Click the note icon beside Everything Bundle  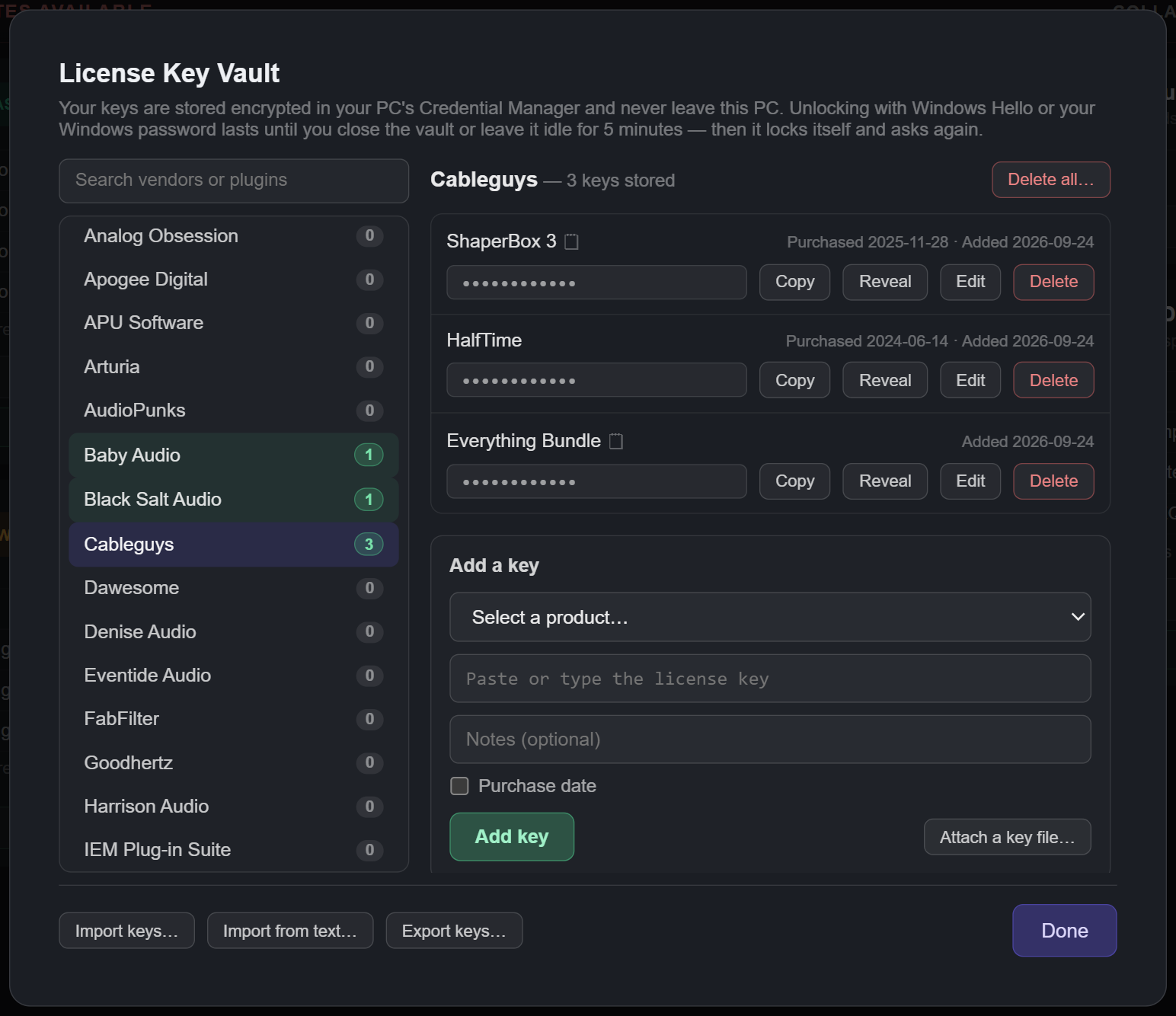[x=616, y=442]
